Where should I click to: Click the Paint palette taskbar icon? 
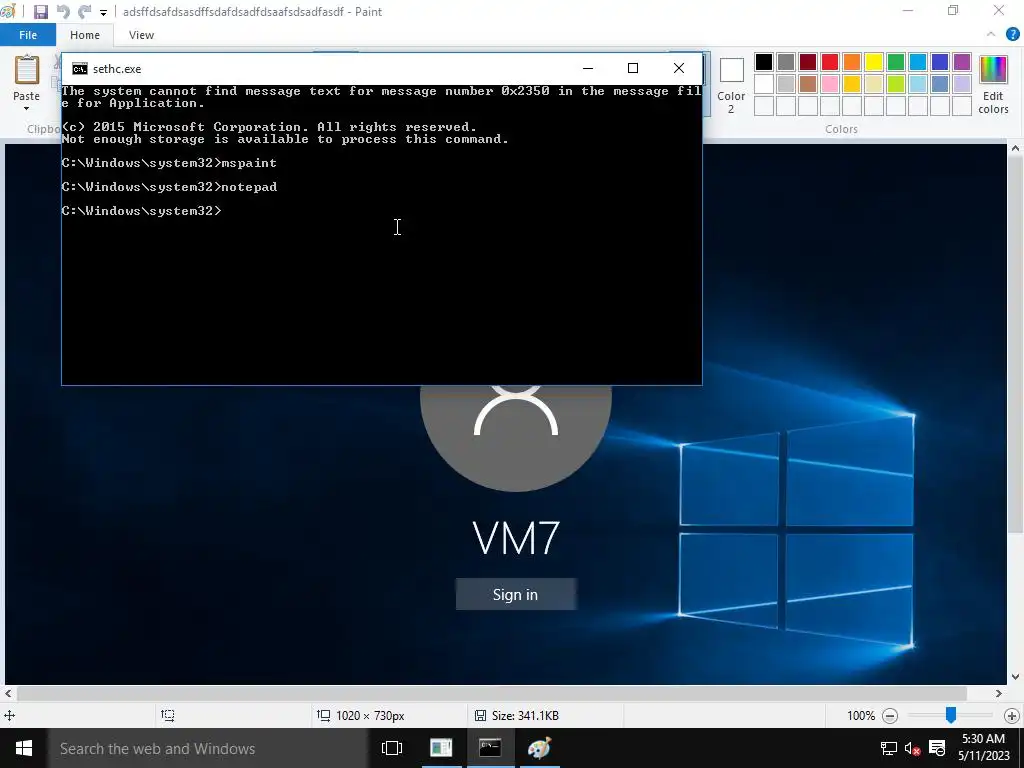tap(539, 748)
